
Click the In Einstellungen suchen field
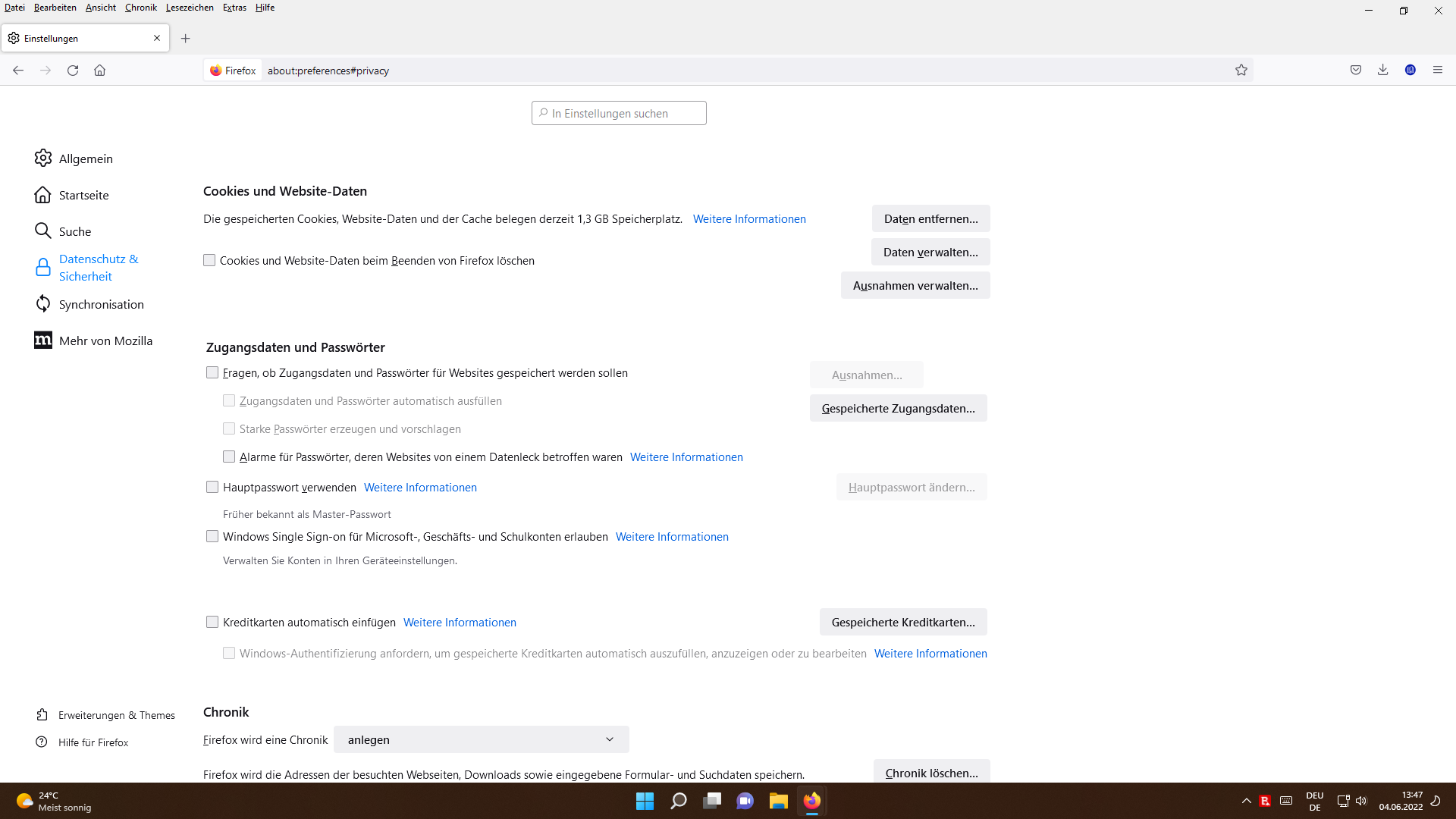tap(619, 113)
